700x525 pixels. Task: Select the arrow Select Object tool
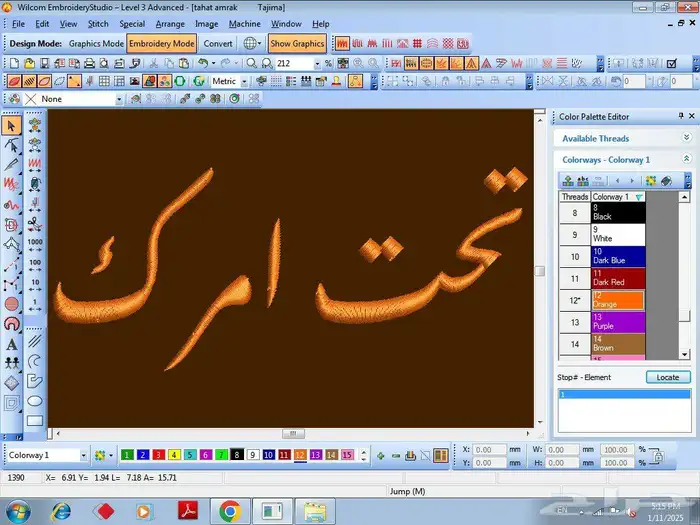pyautogui.click(x=12, y=126)
